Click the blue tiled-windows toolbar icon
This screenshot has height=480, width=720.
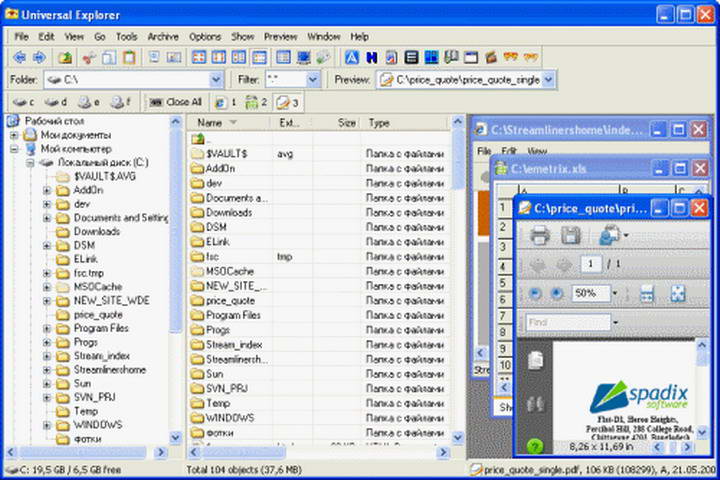[x=431, y=57]
